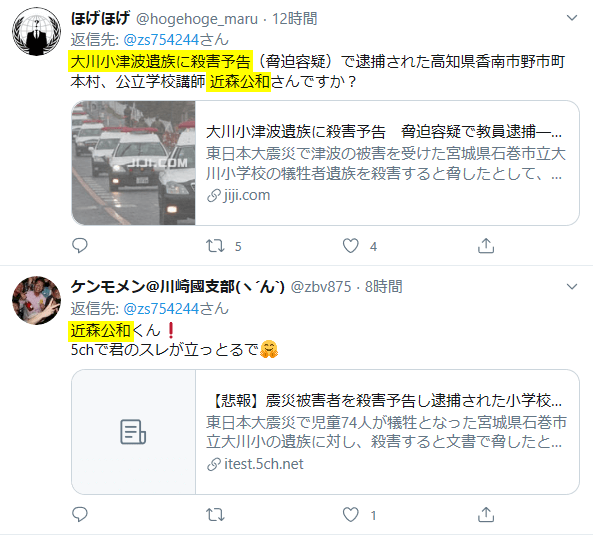Retweet the zbv875 tweet
Screen dimensions: 593x547
(x=215, y=515)
